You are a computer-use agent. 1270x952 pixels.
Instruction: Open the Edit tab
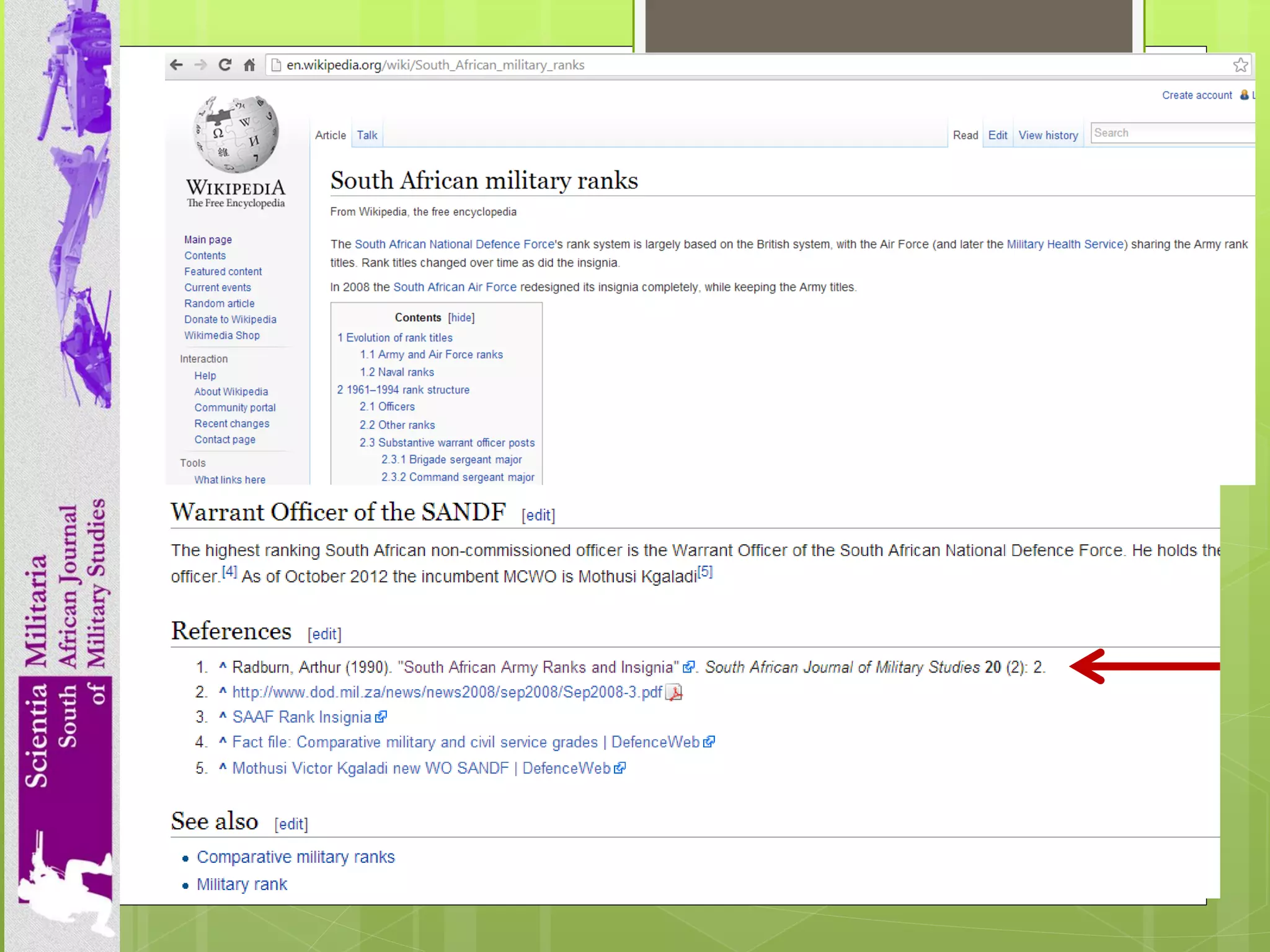pyautogui.click(x=997, y=135)
